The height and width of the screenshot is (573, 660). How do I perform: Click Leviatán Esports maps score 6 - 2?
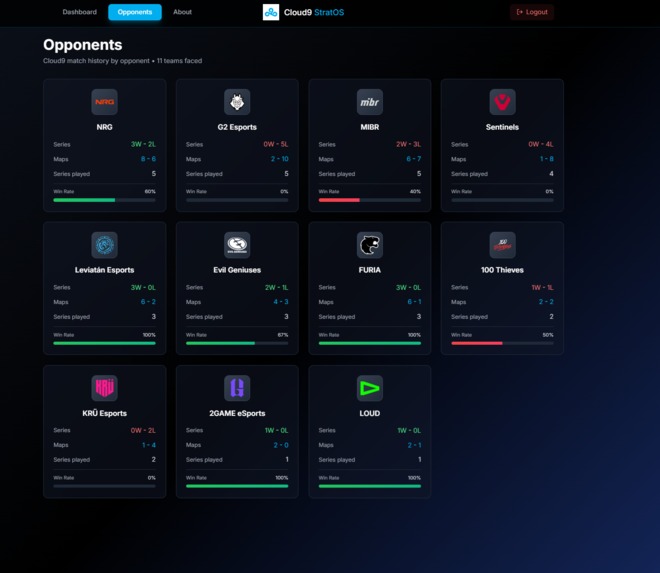point(148,301)
